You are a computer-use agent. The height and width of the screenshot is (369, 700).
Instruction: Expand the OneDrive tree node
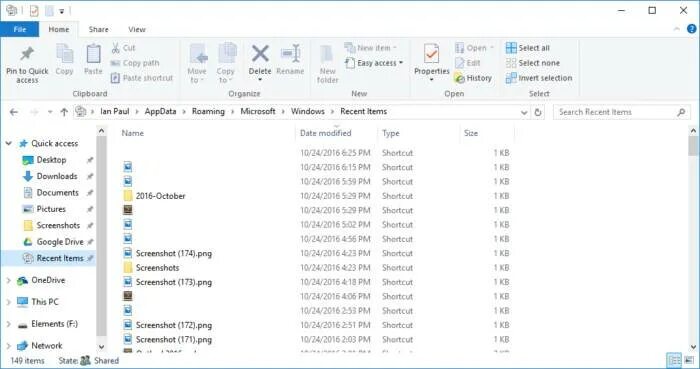8,280
